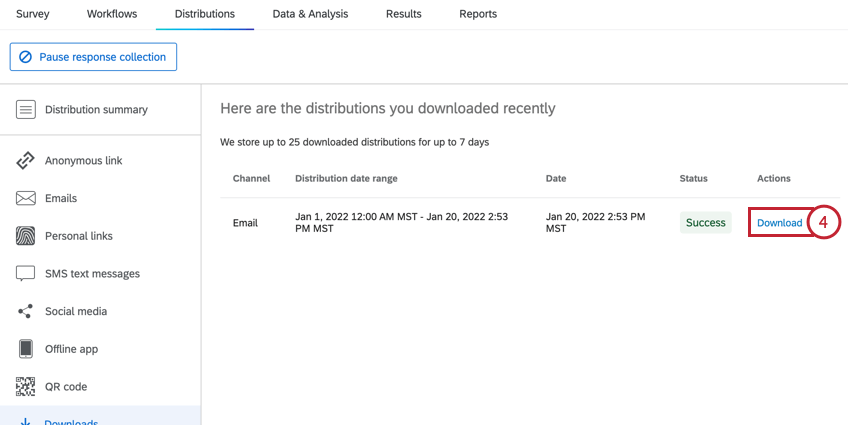Viewport: 848px width, 425px height.
Task: Click the Distribution summary list icon
Action: click(26, 110)
